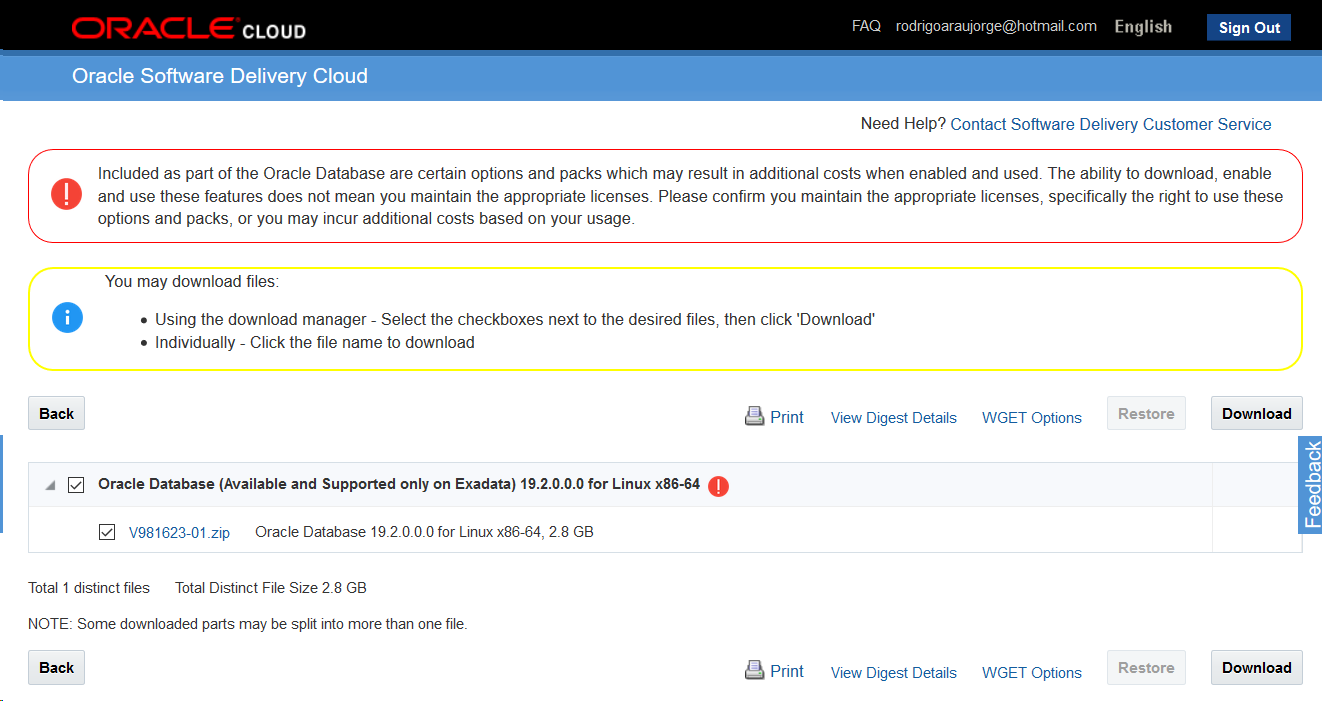
Task: Open bottom View Digest Details link
Action: 894,673
